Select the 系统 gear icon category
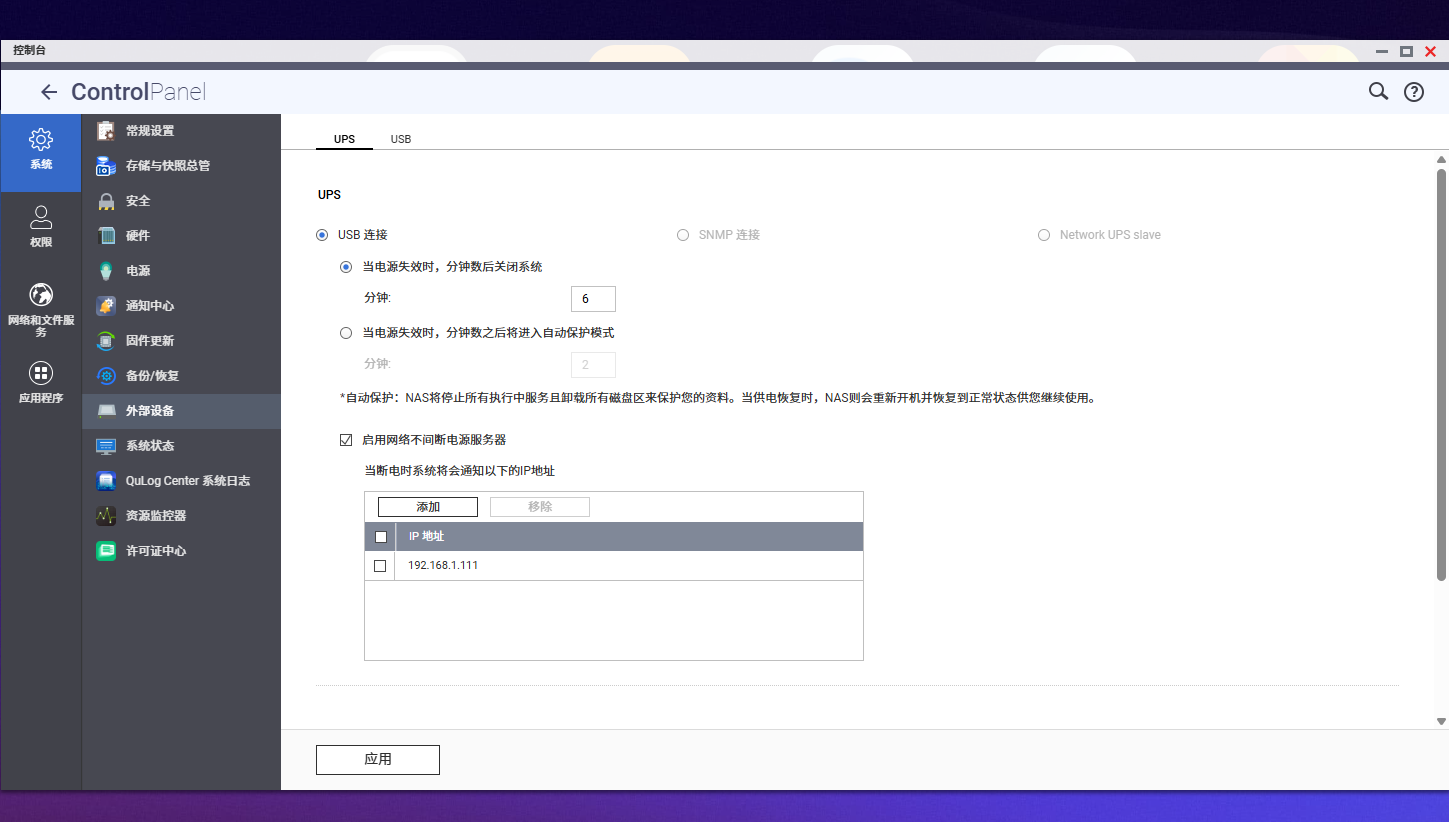Viewport: 1449px width, 822px height. 41,140
